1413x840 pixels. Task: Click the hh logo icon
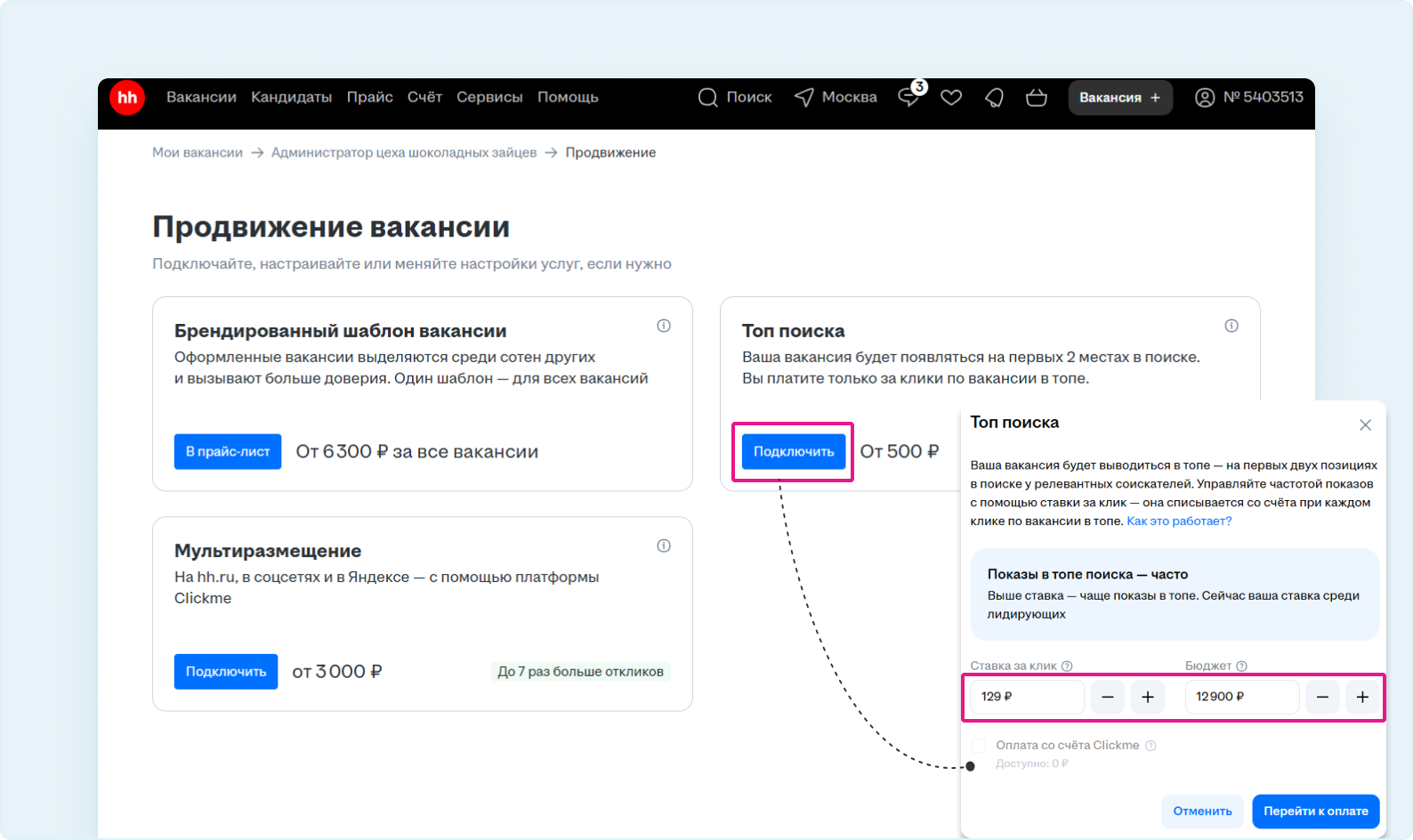(127, 98)
